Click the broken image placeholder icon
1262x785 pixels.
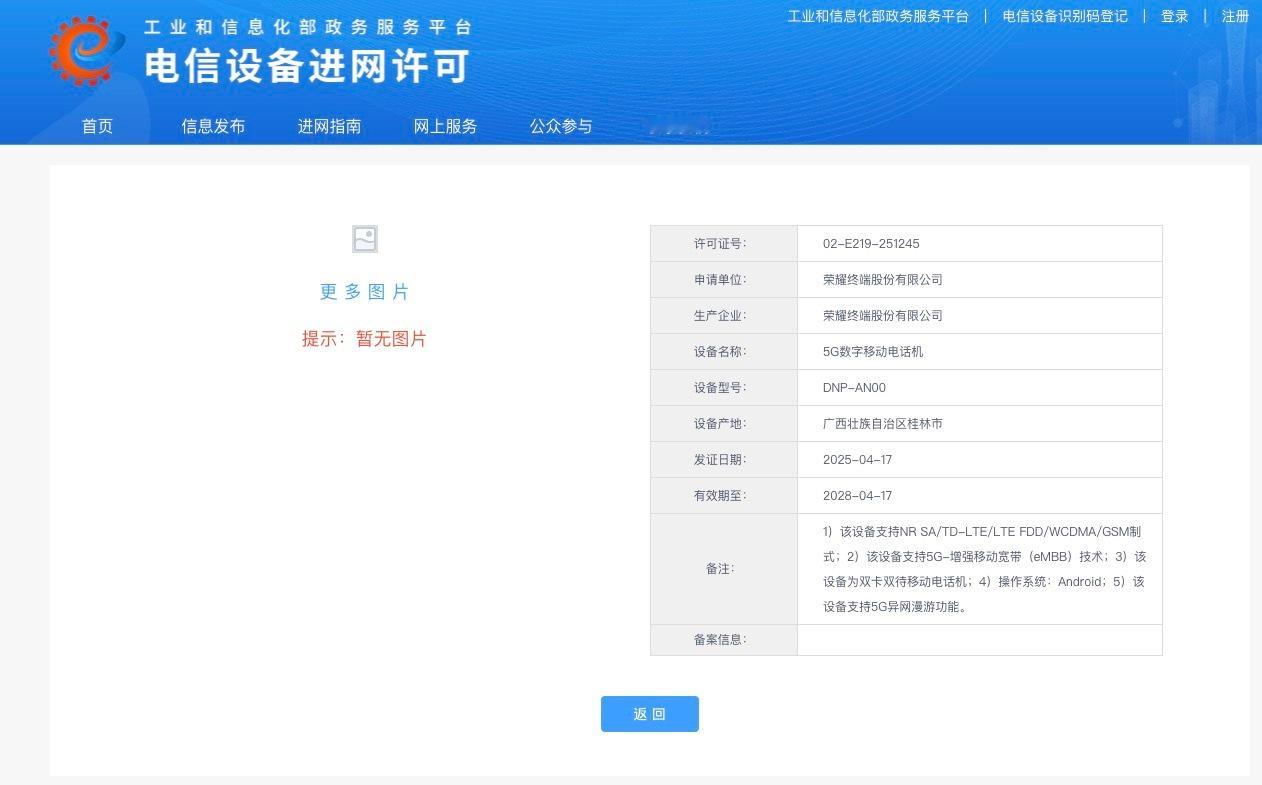click(365, 239)
